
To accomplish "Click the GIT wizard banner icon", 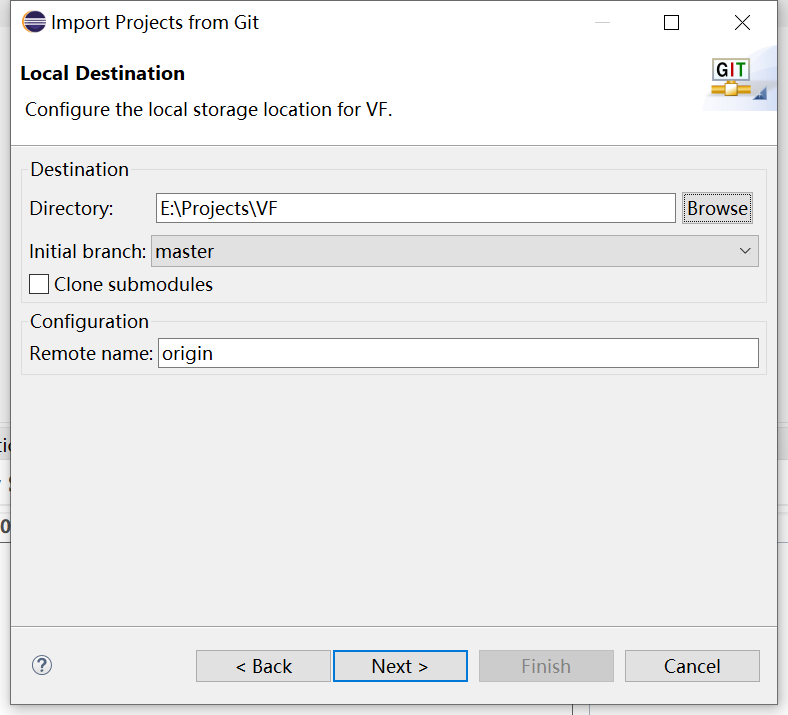I will [x=738, y=78].
